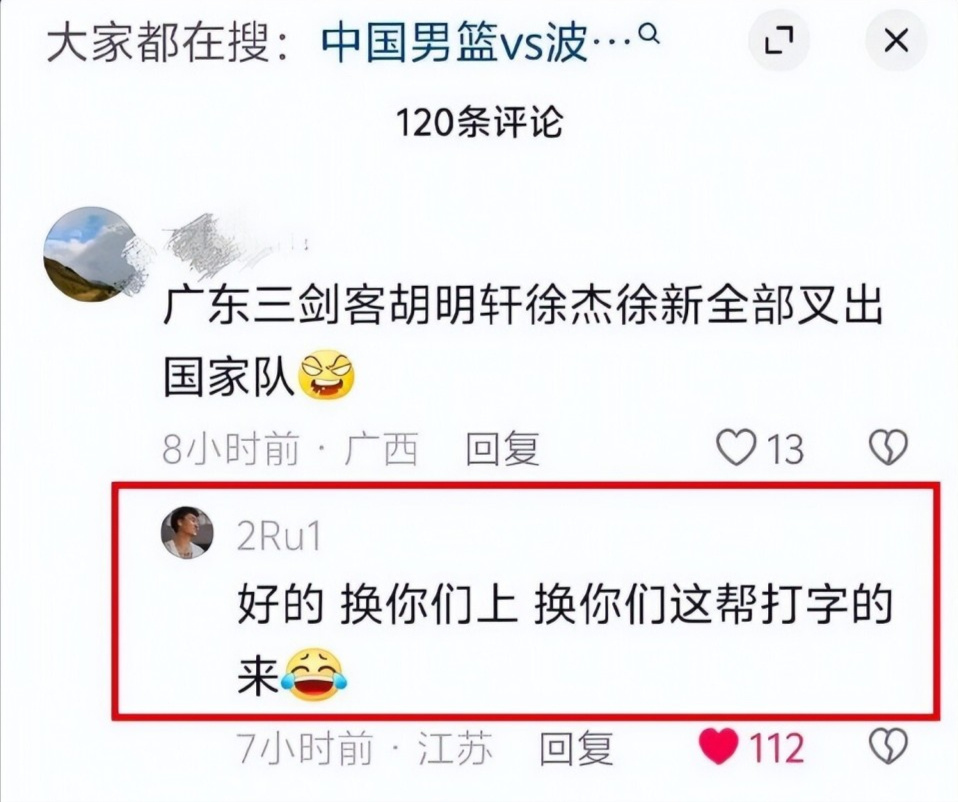Tap the grinning emoji after 国家队
The width and height of the screenshot is (958, 802).
pos(326,375)
